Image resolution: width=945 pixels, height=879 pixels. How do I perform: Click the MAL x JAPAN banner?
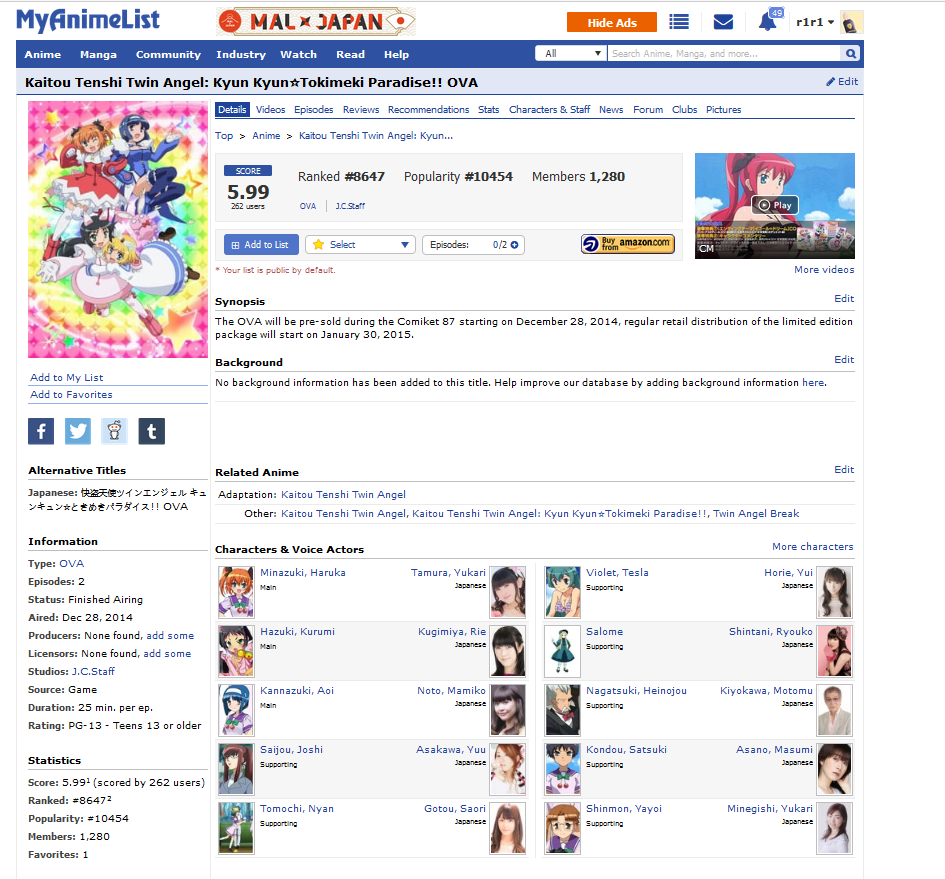[x=316, y=22]
